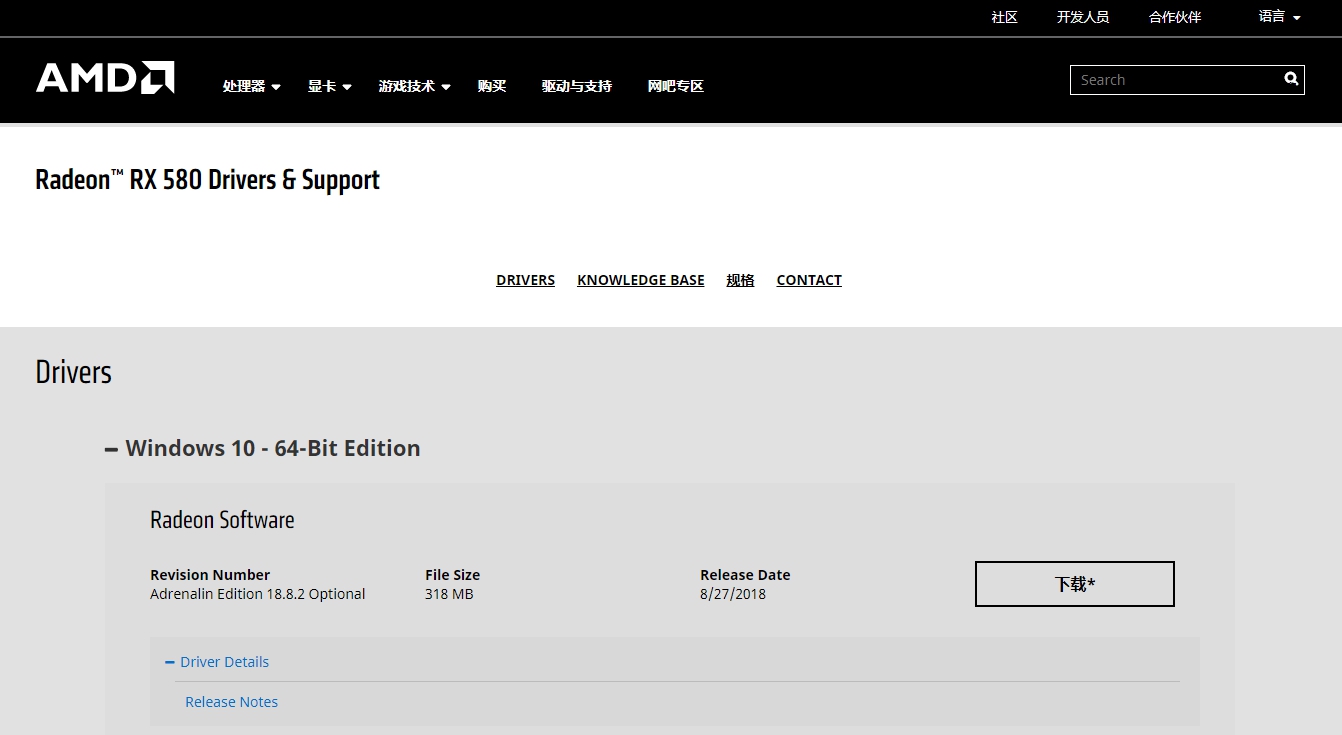Switch to the CONTACT tab
This screenshot has width=1342, height=735.
(x=809, y=280)
